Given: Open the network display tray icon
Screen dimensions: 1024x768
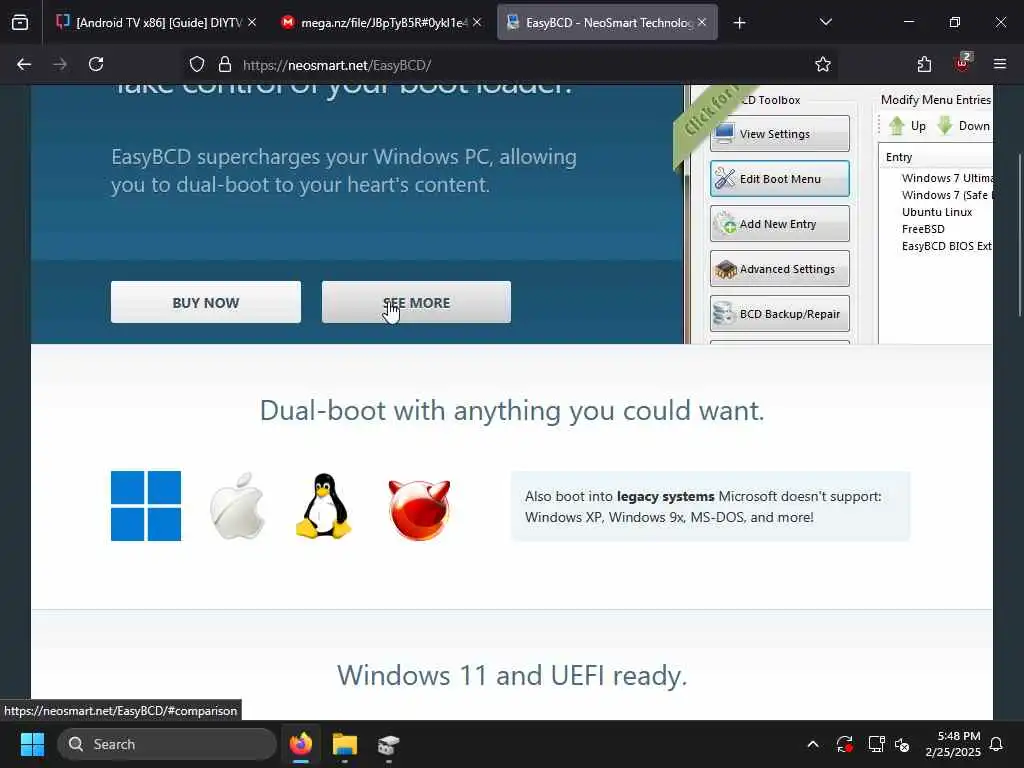Looking at the screenshot, I should [x=876, y=744].
